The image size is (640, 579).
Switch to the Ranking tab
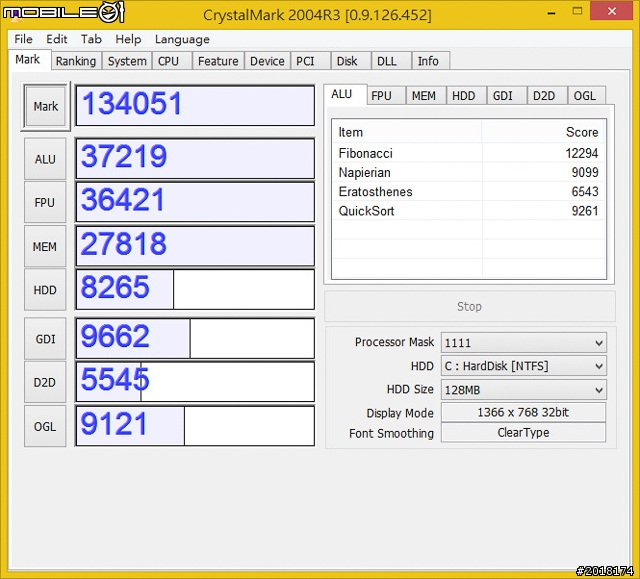[76, 61]
